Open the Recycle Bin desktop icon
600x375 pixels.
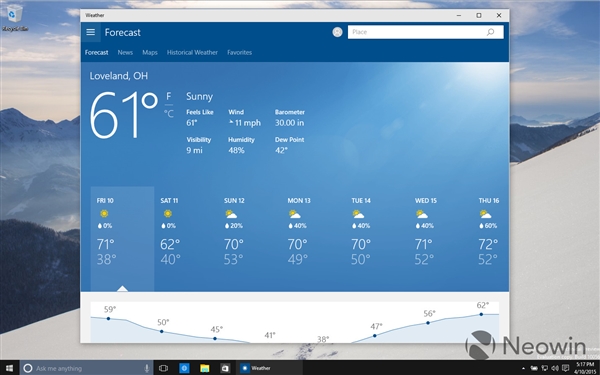click(x=15, y=18)
